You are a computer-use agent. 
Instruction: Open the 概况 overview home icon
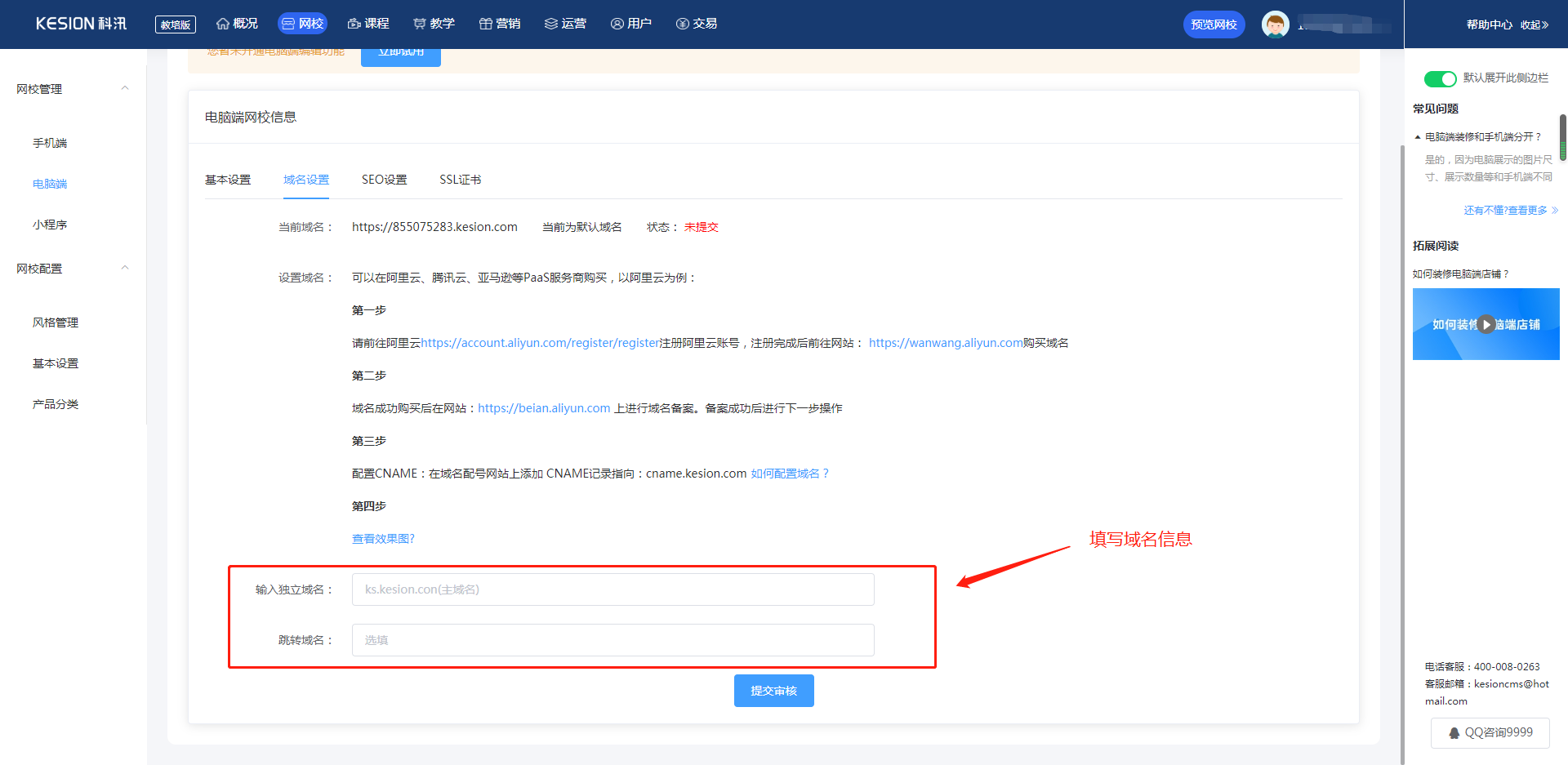tap(223, 24)
